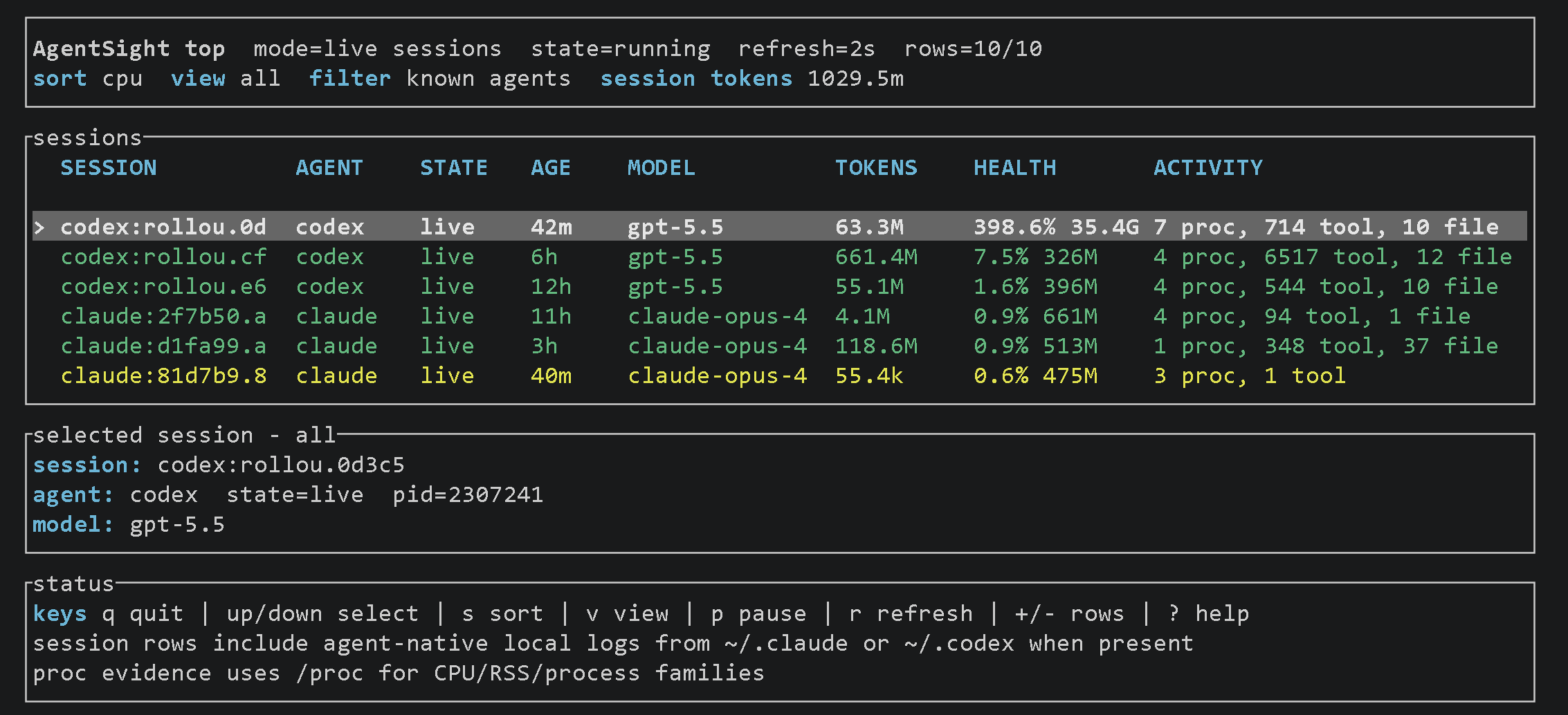Select session row claude:d1fa99.a
Viewport: 1568px width, 715px height.
tap(780, 346)
